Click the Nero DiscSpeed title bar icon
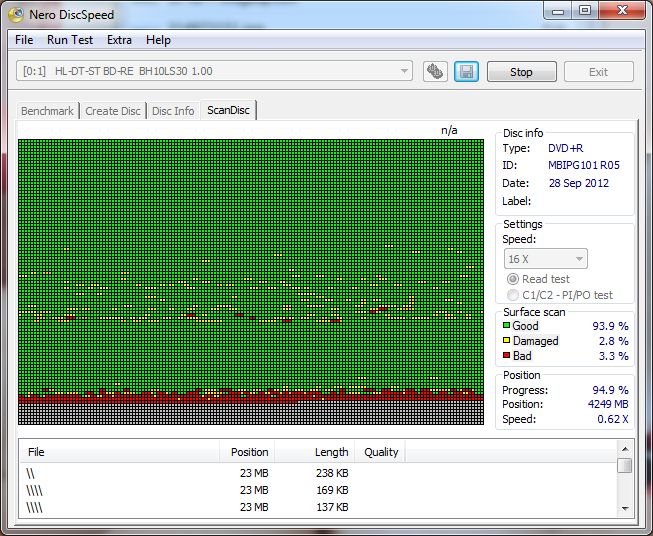The image size is (653, 536). pos(16,15)
